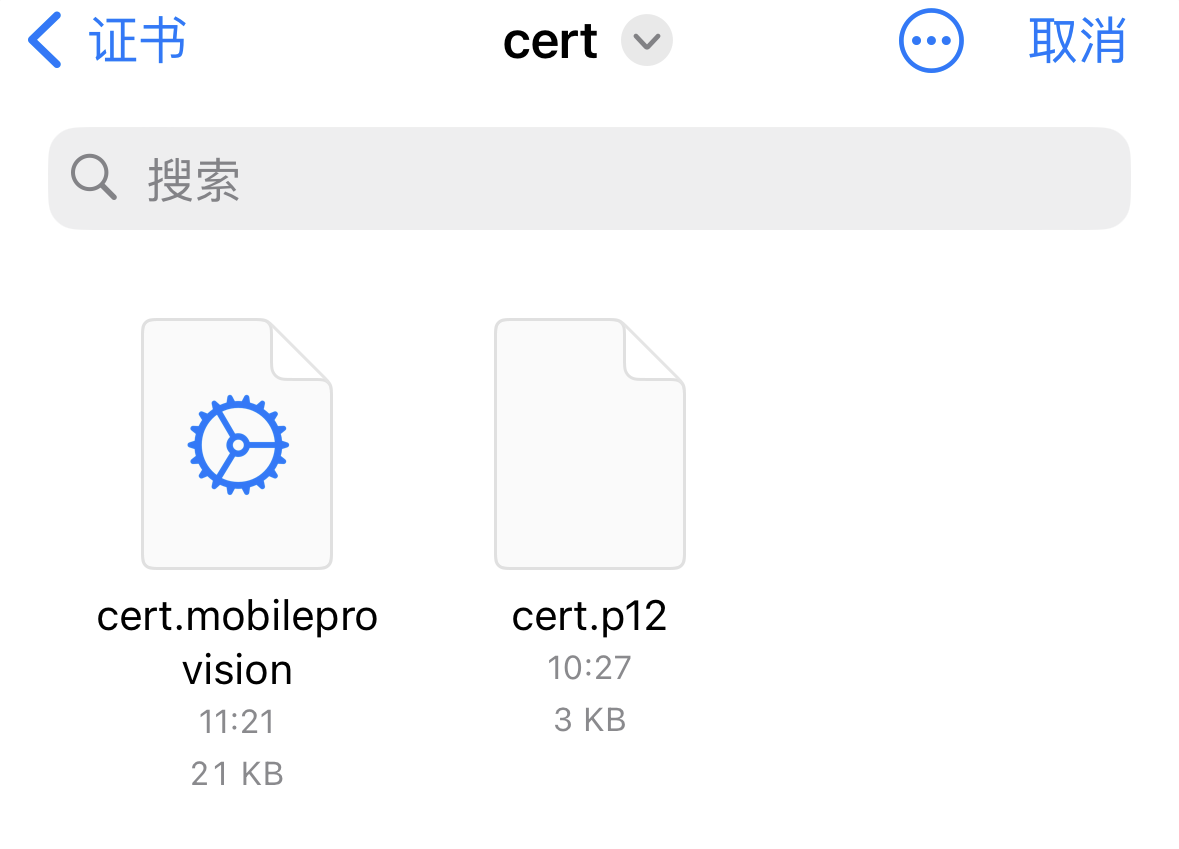Tap the back chevron arrow
The width and height of the screenshot is (1179, 849).
[x=44, y=41]
